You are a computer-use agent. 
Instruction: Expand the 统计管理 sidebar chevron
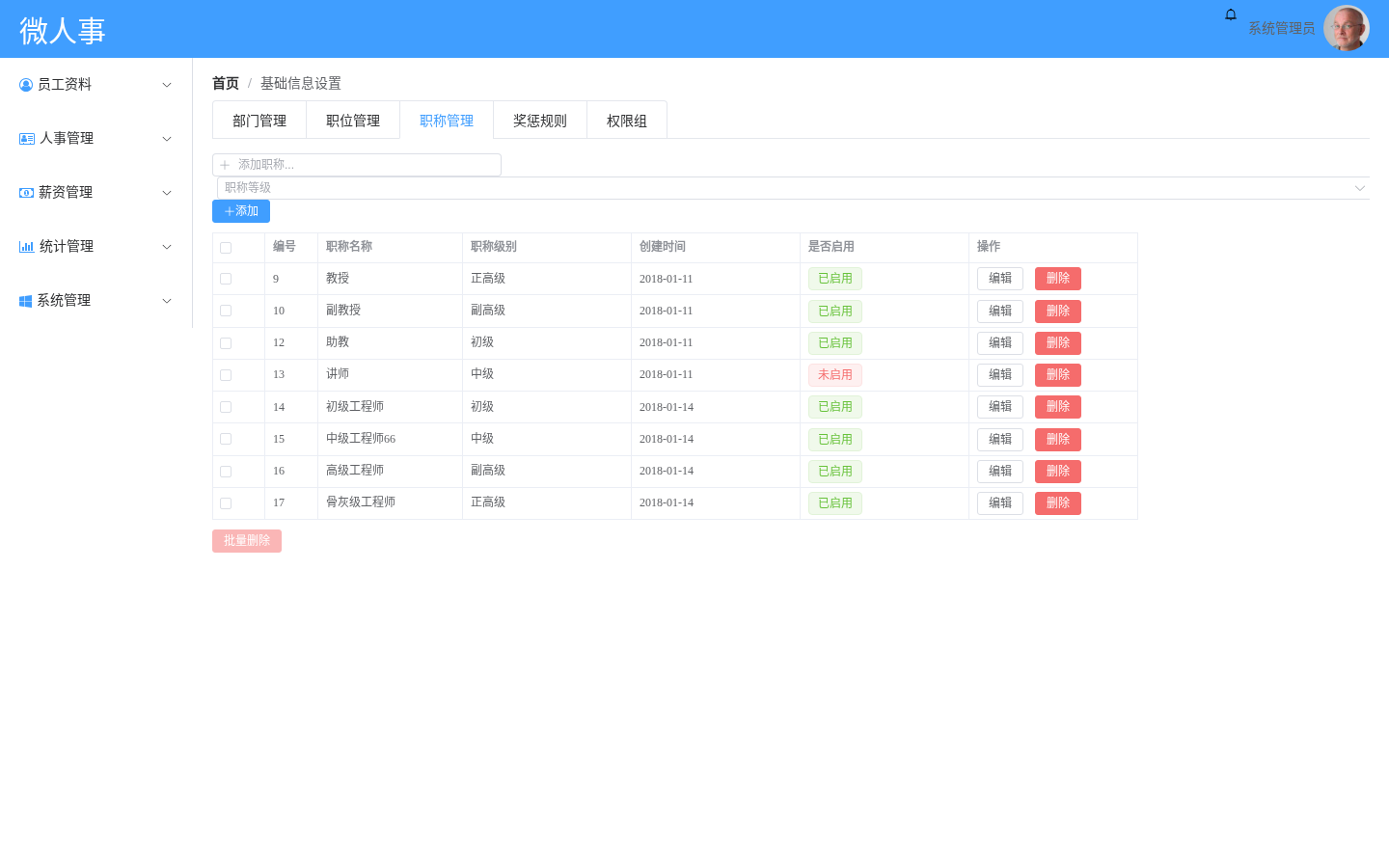167,247
